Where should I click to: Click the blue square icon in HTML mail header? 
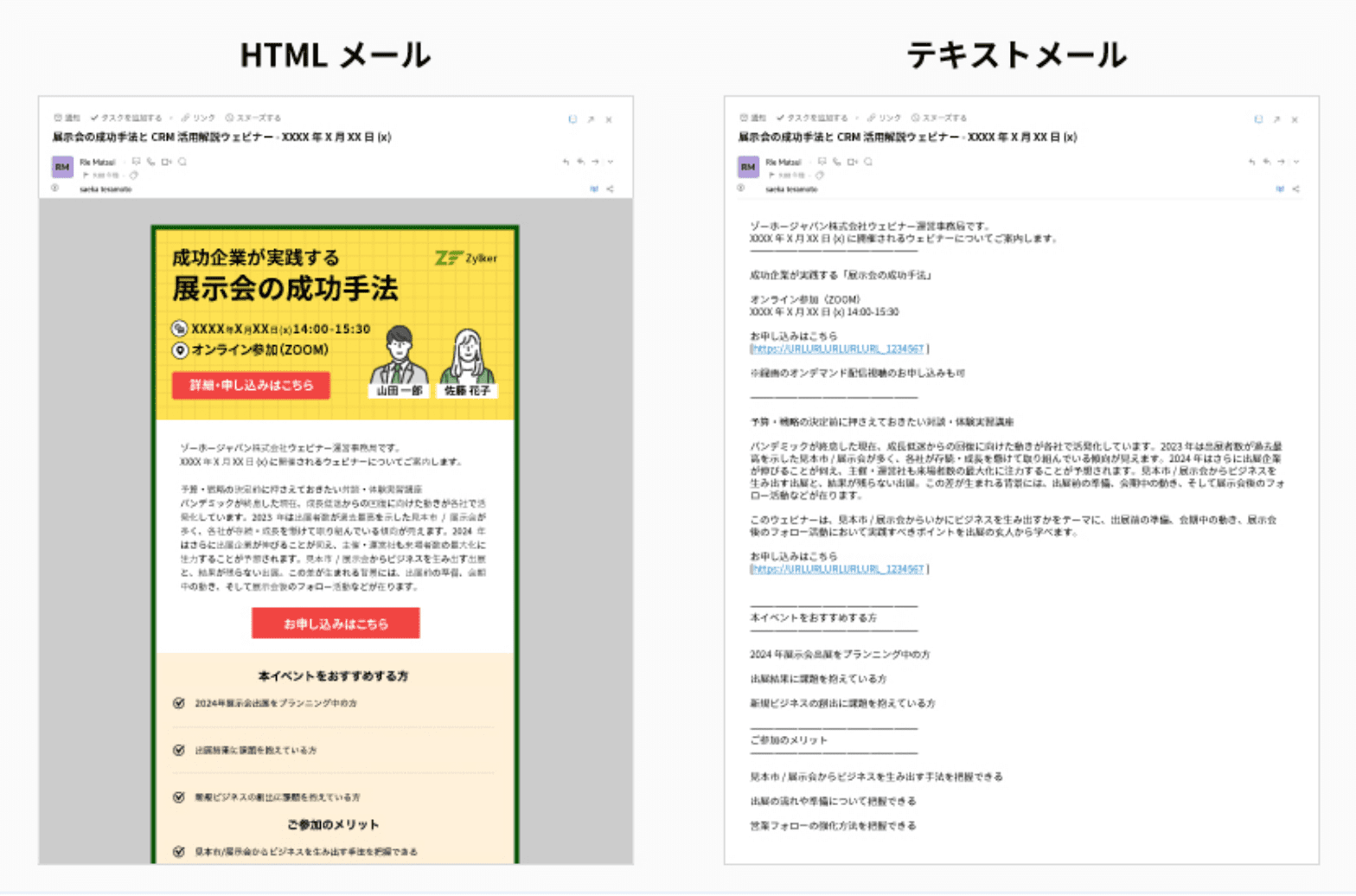click(572, 119)
